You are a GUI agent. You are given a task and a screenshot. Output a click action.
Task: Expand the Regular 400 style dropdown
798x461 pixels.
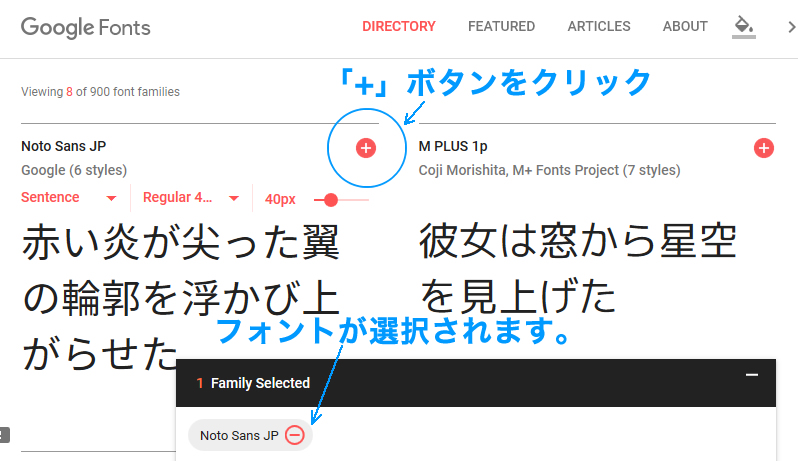[191, 197]
